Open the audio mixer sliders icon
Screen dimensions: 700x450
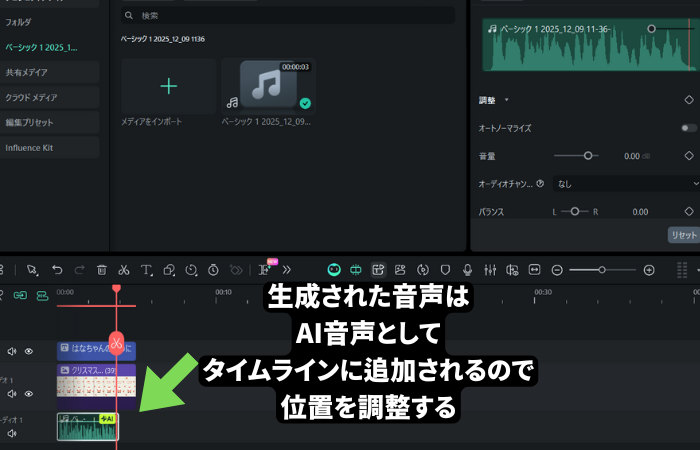point(490,270)
